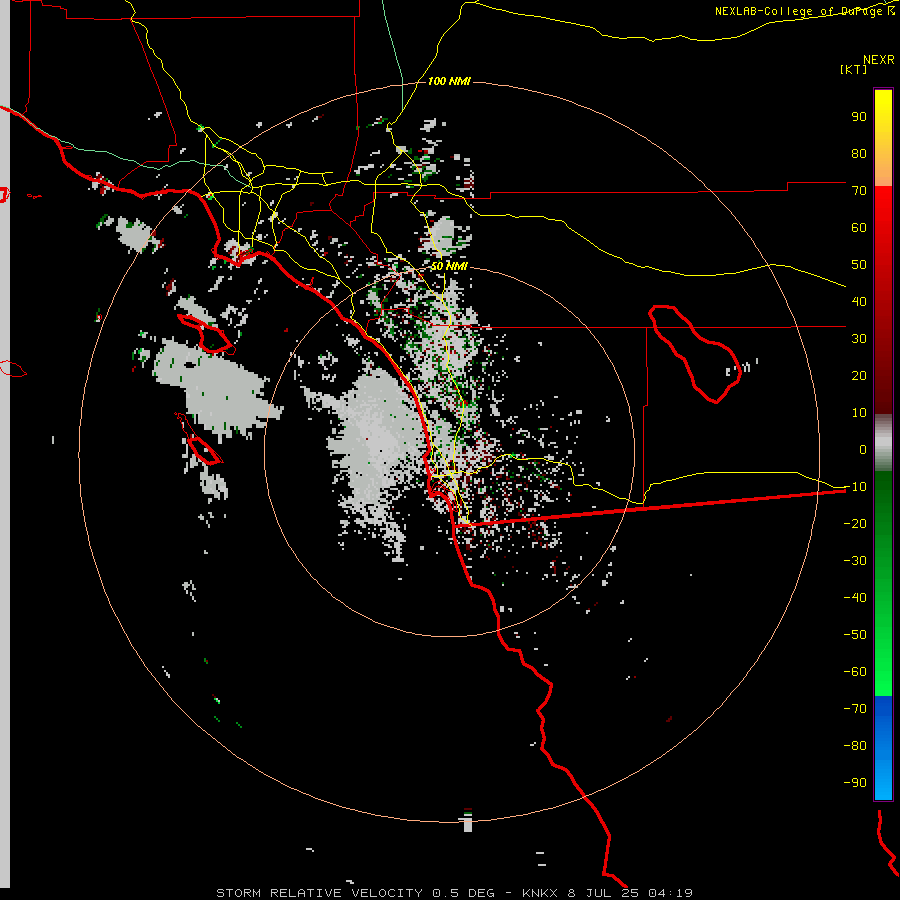Click the 8 JUL 25 date in caption
Image resolution: width=900 pixels, height=900 pixels.
(x=603, y=893)
